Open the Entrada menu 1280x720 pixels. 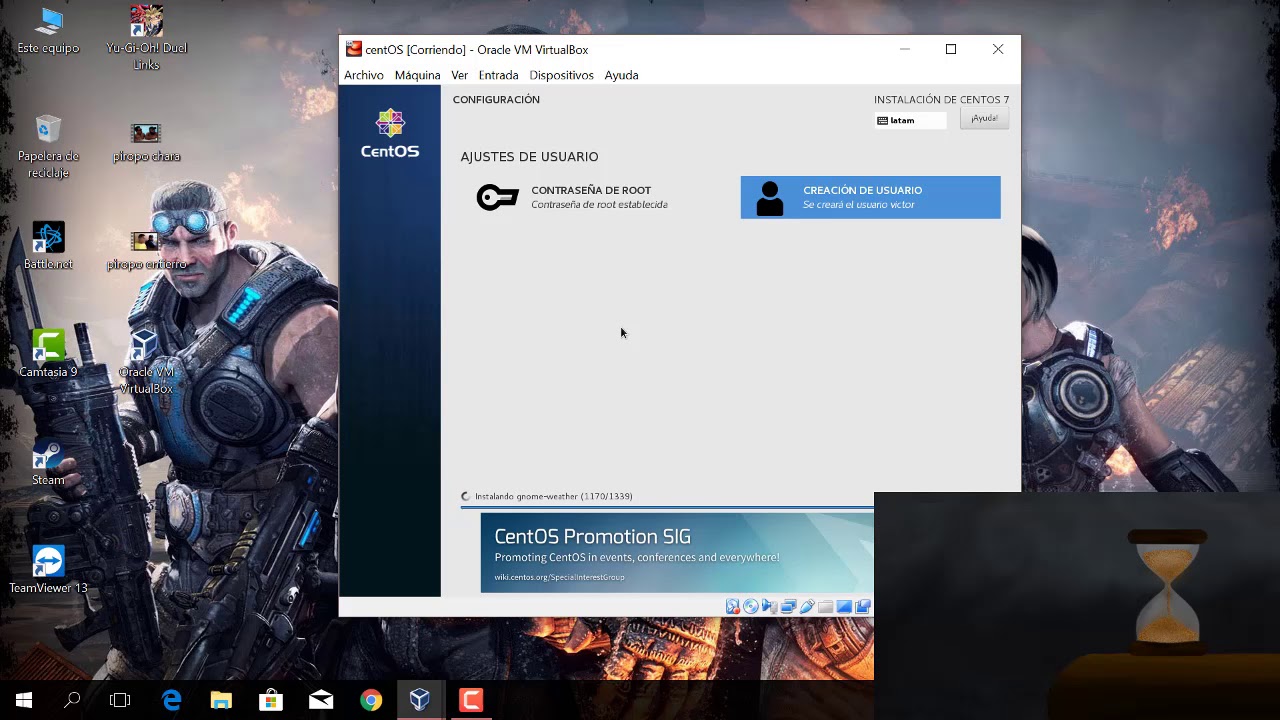[x=498, y=75]
